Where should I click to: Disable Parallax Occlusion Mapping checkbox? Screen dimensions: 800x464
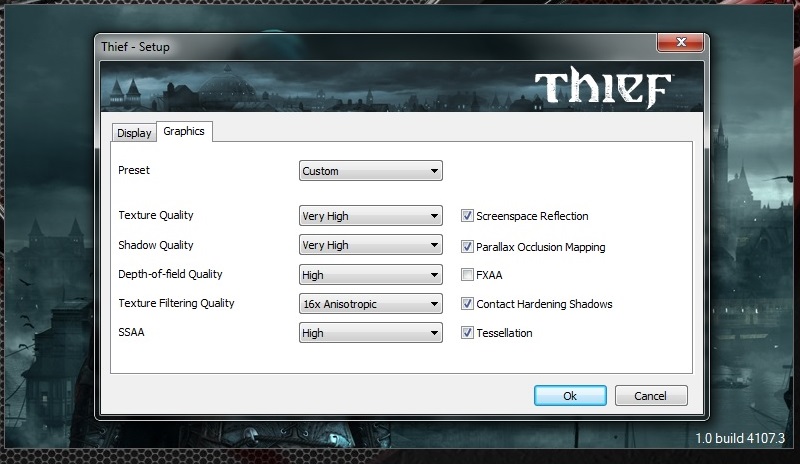(x=467, y=247)
